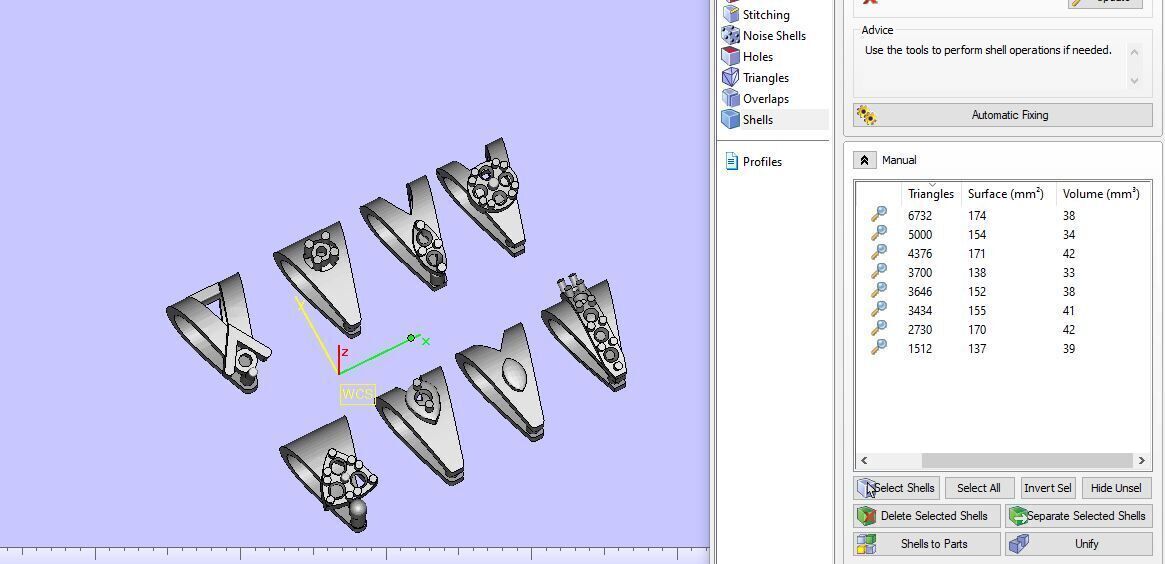Image resolution: width=1165 pixels, height=564 pixels.
Task: Select the 1512 triangle count cell
Action: point(920,349)
